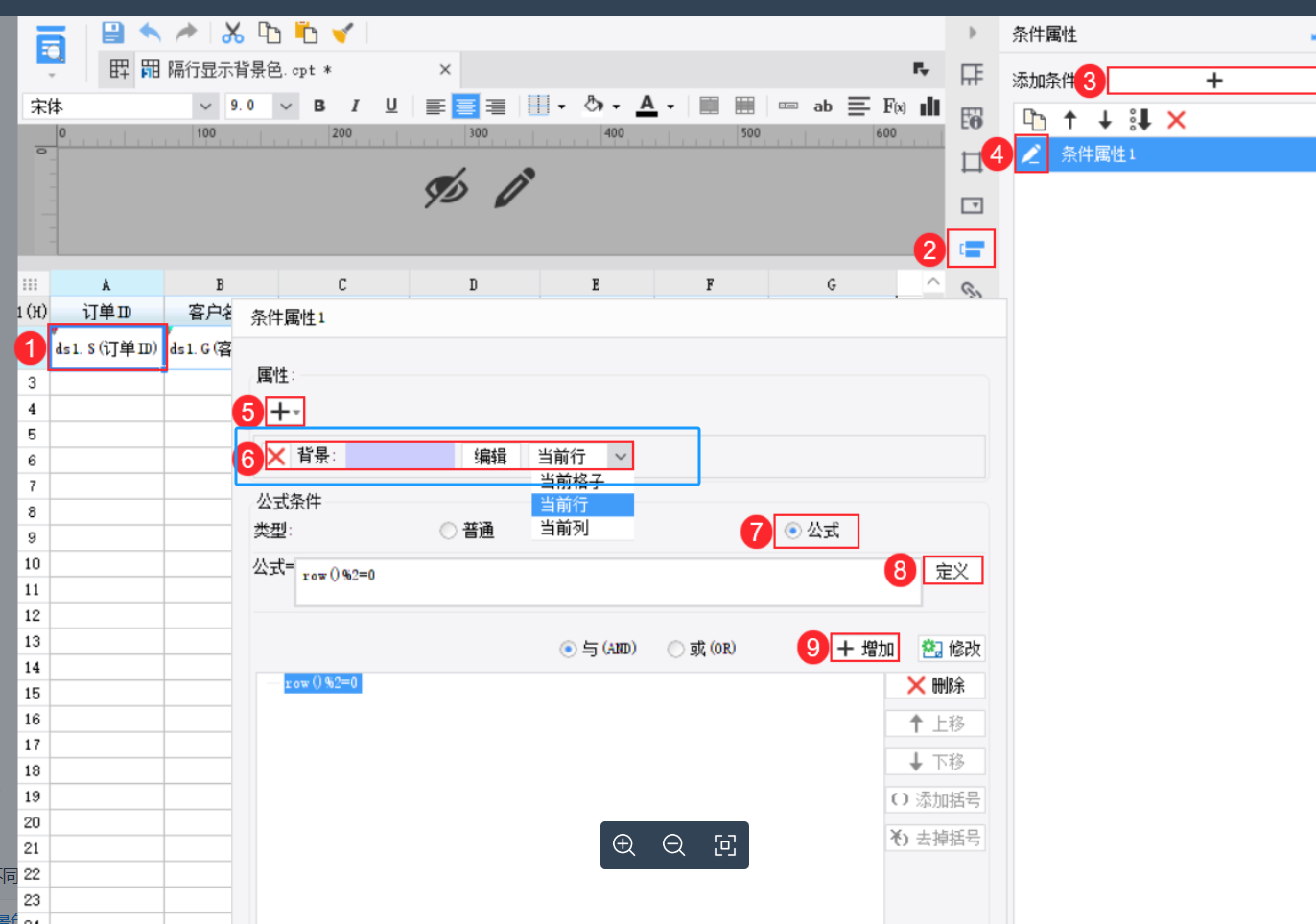Toggle bold formatting
The height and width of the screenshot is (924, 1316).
[x=319, y=106]
